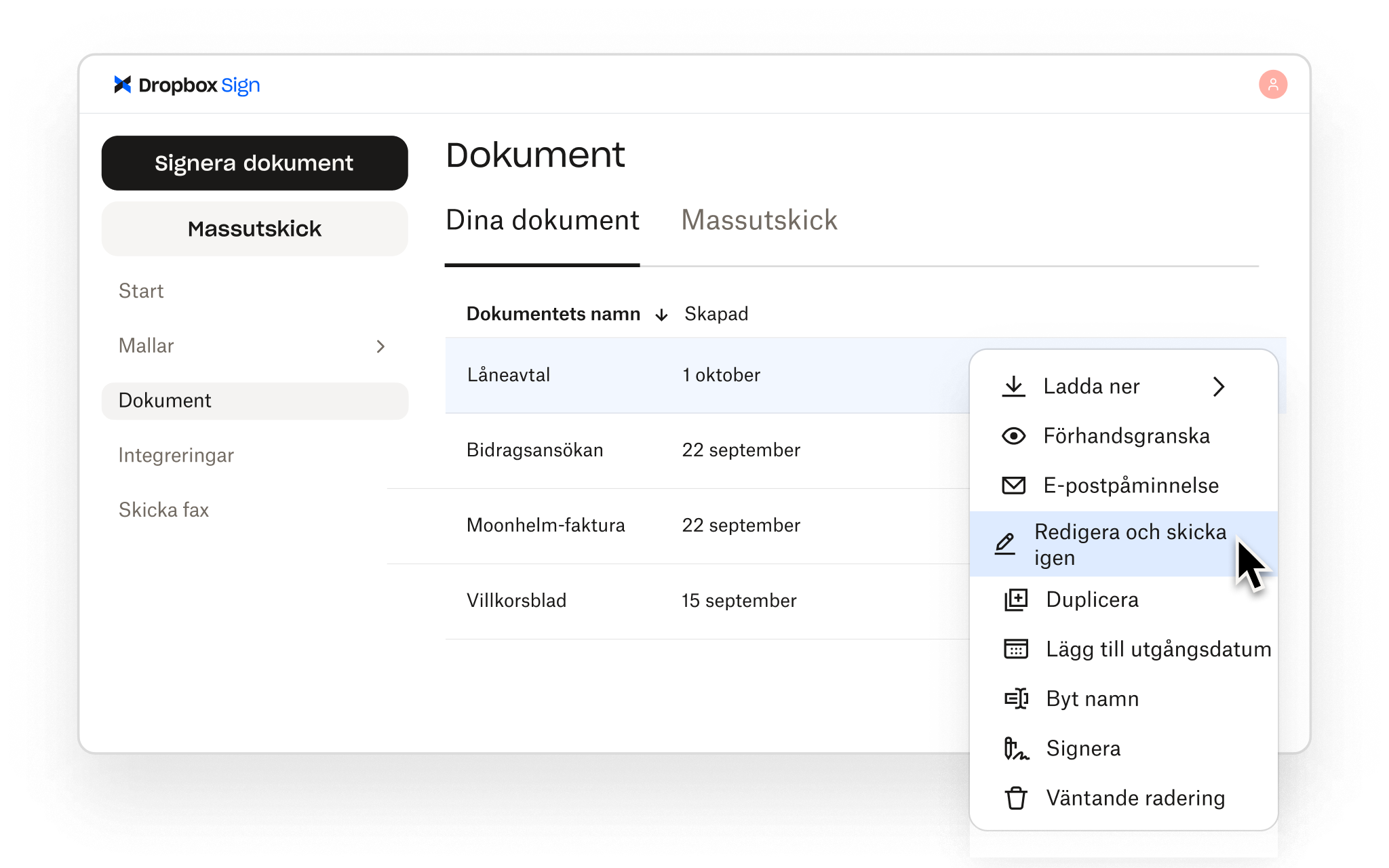Open the Ladda ner menu entry
This screenshot has width=1389, height=868.
click(1124, 387)
